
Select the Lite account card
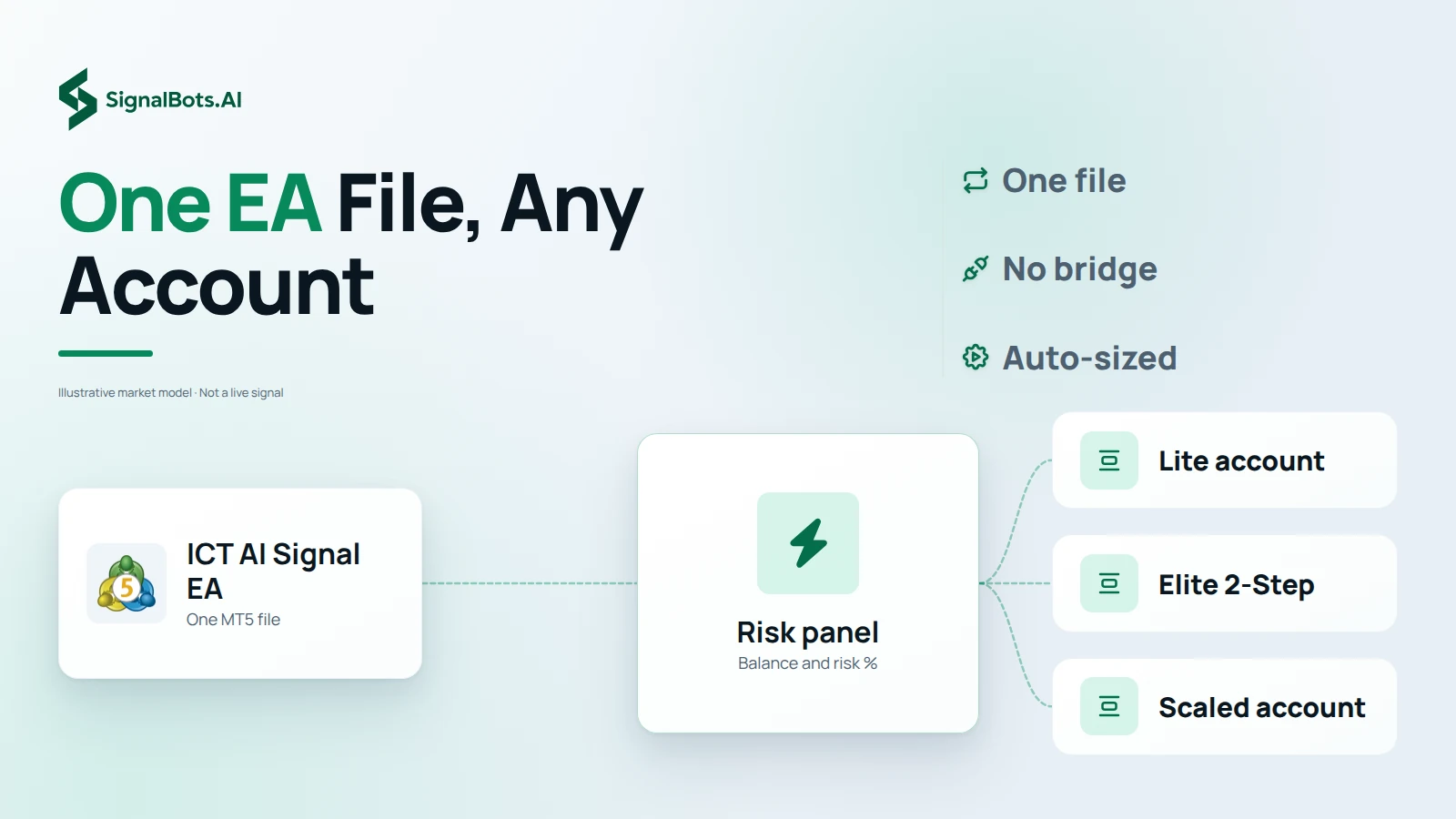pyautogui.click(x=1224, y=460)
